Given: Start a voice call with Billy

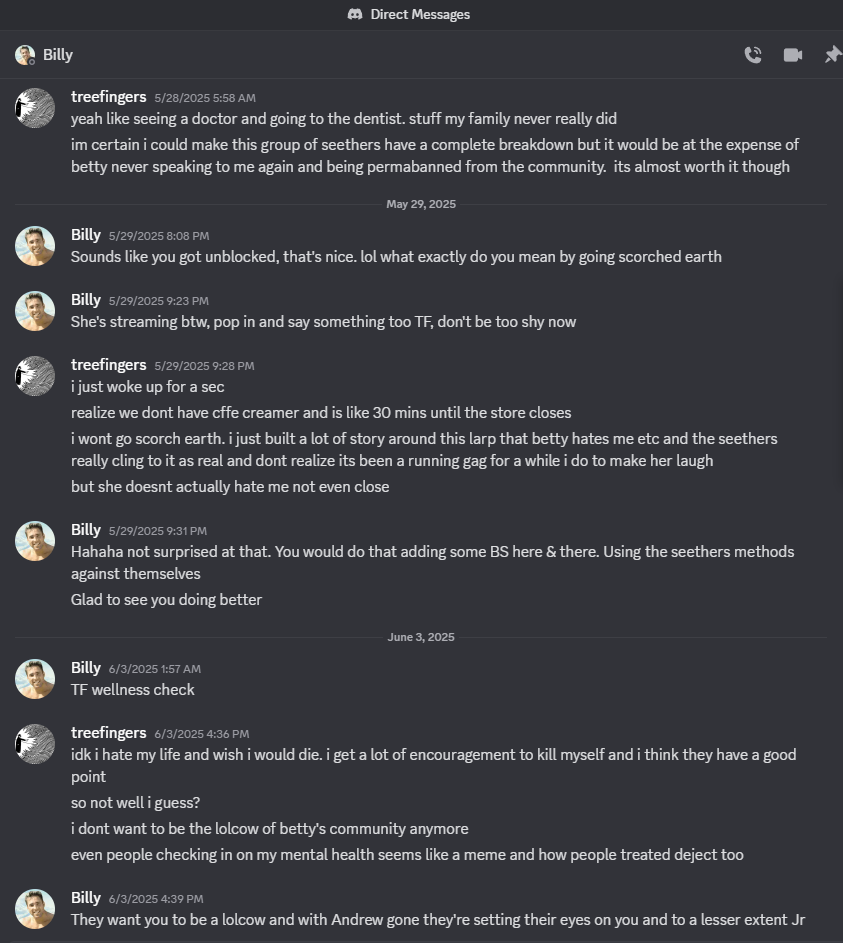Looking at the screenshot, I should [753, 55].
